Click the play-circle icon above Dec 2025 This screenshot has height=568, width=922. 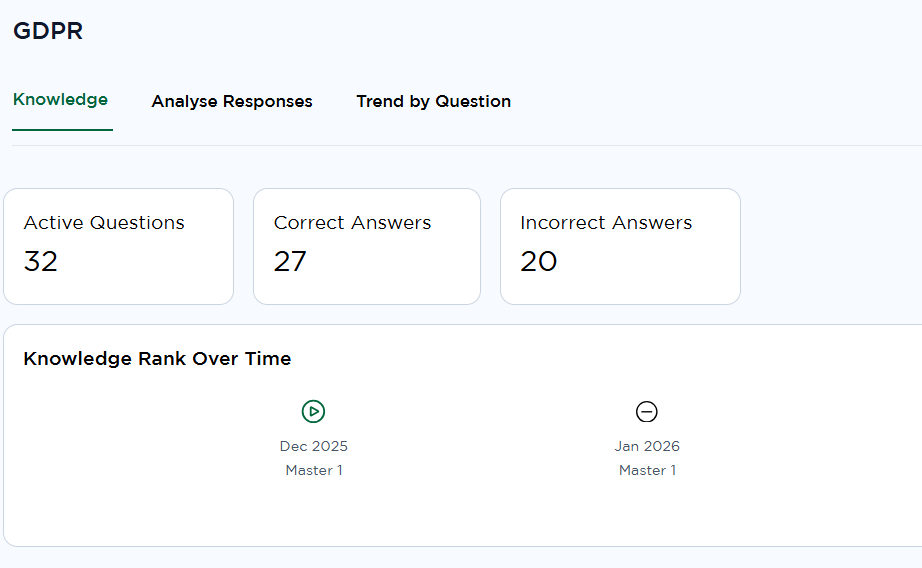tap(314, 411)
